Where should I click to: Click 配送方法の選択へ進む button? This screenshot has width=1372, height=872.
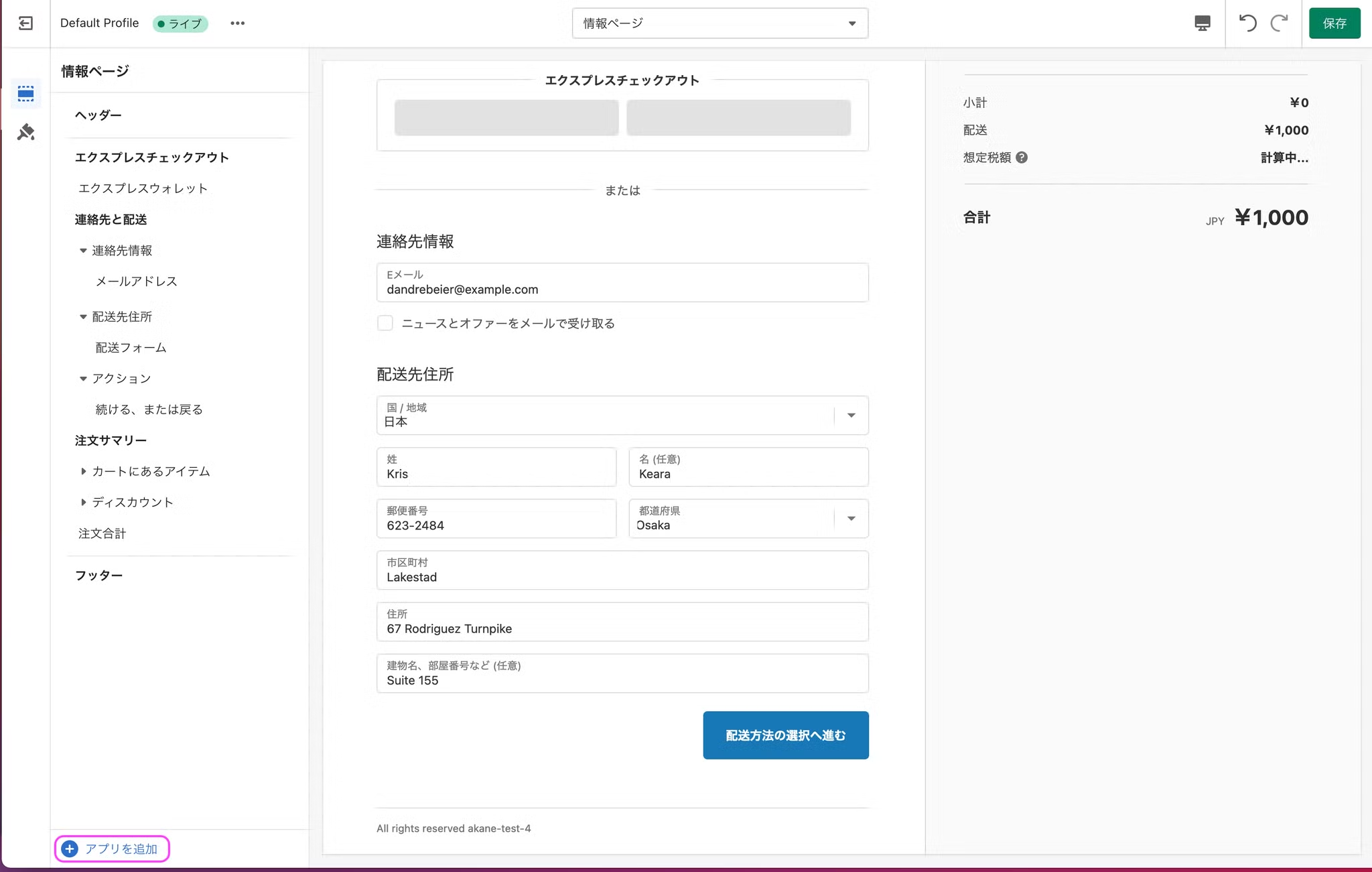coord(786,735)
